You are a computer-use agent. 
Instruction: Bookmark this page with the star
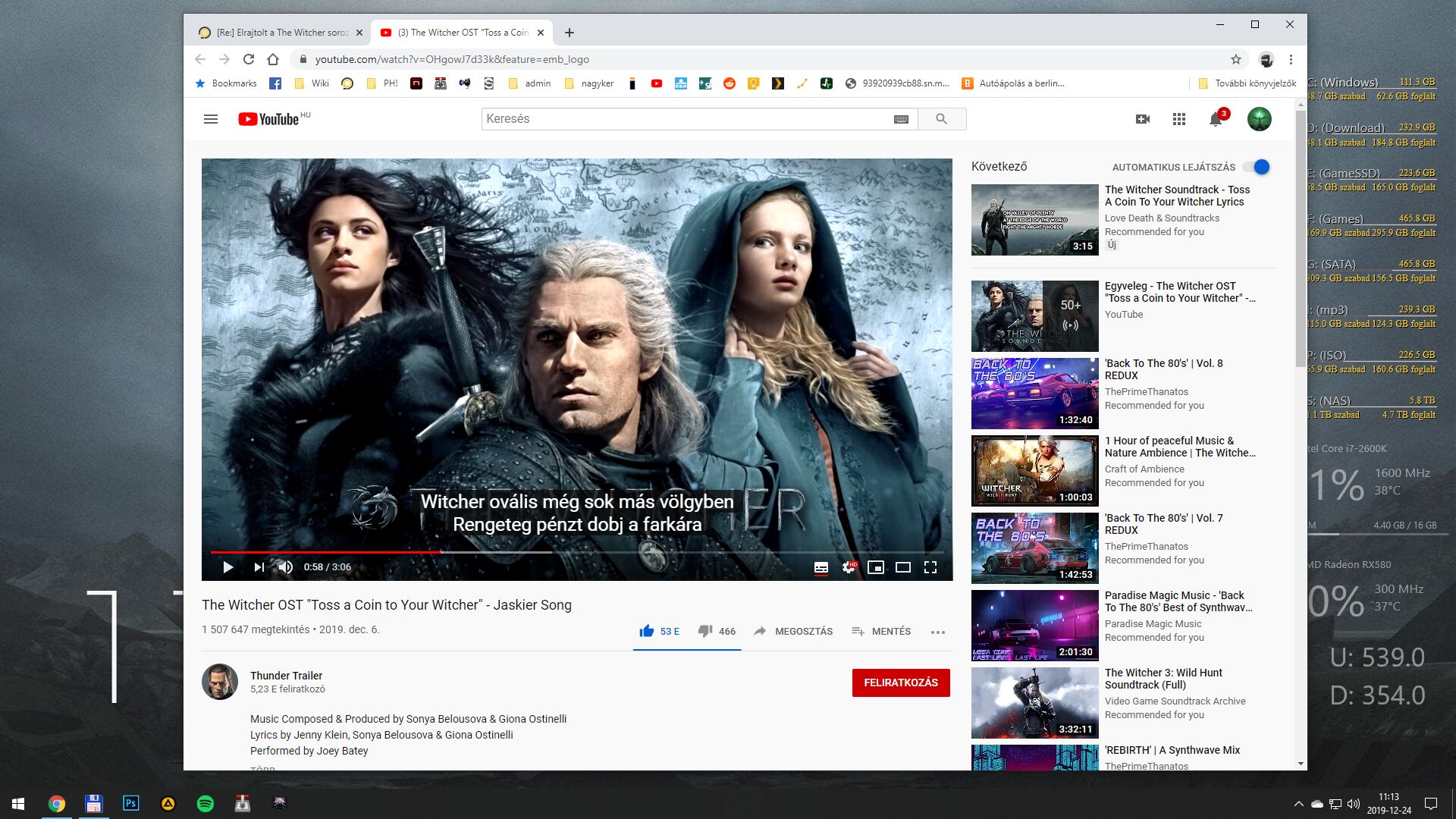[x=1236, y=59]
